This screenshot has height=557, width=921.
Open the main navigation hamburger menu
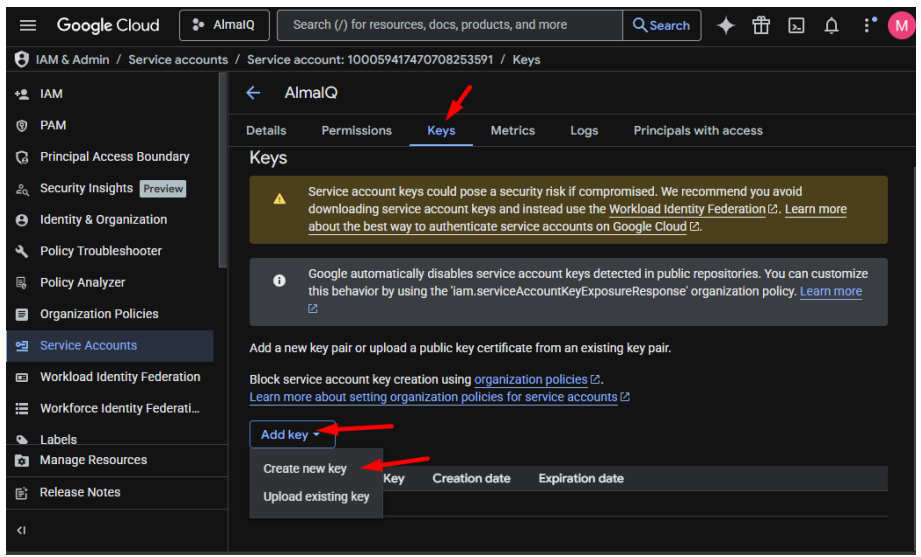(28, 25)
